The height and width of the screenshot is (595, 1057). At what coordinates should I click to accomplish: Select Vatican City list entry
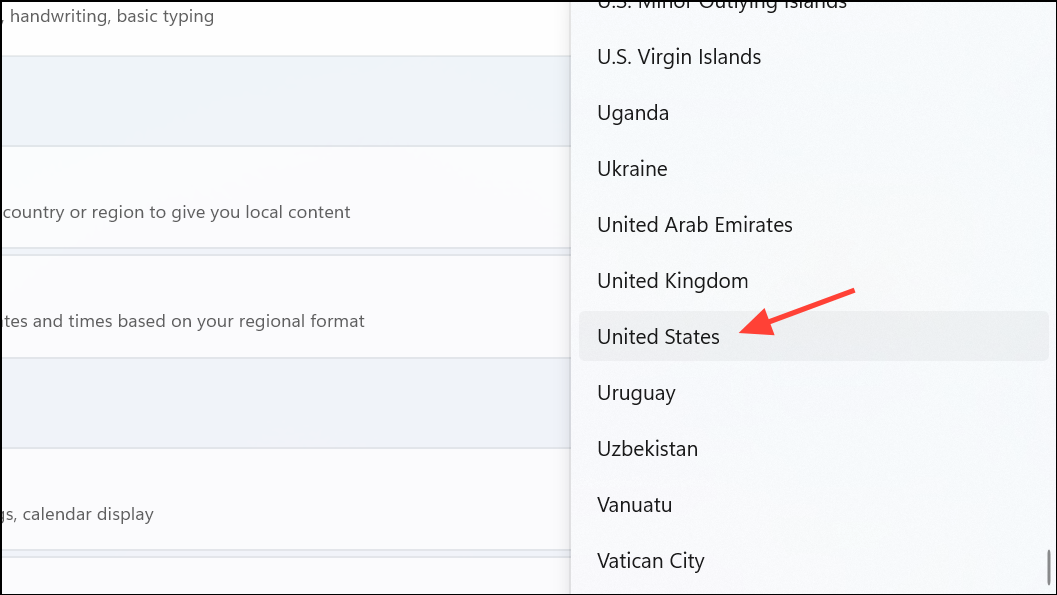650,561
